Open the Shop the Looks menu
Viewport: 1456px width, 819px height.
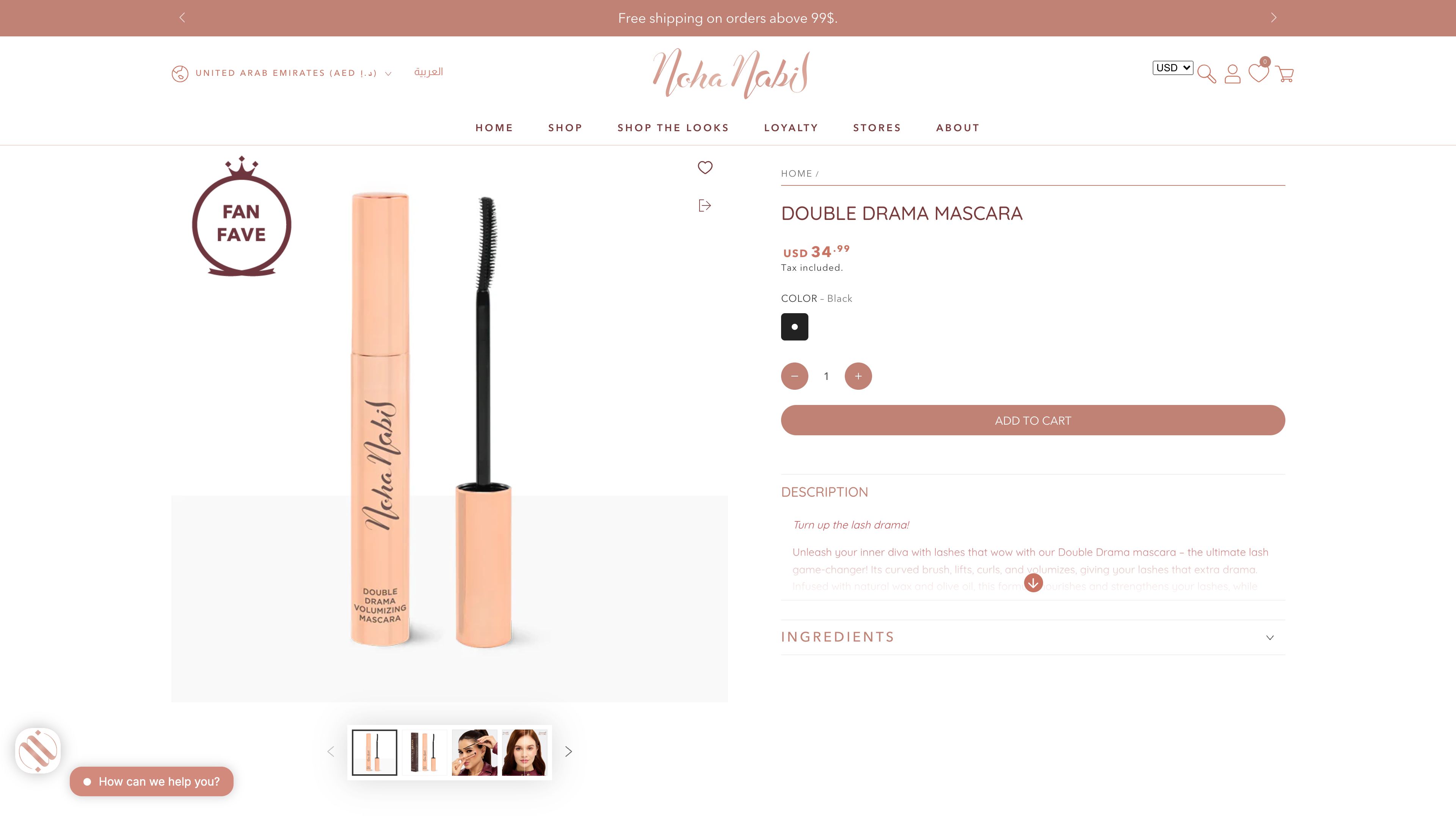coord(673,128)
